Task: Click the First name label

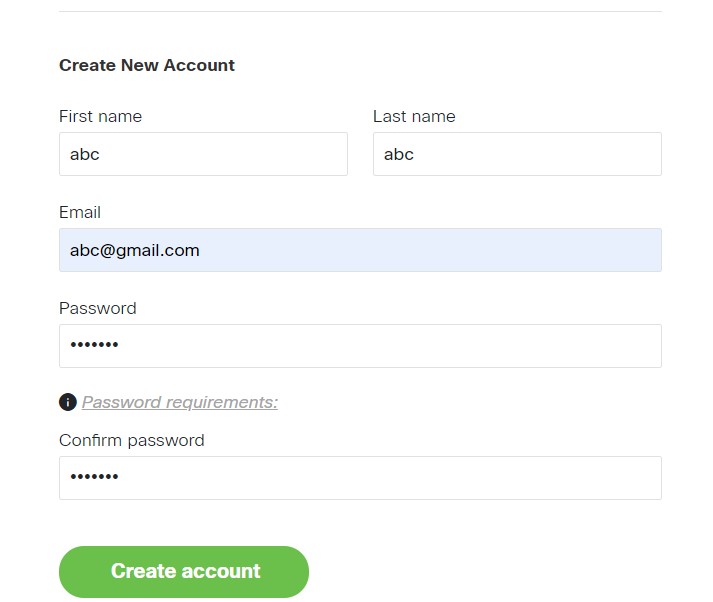Action: click(x=100, y=116)
